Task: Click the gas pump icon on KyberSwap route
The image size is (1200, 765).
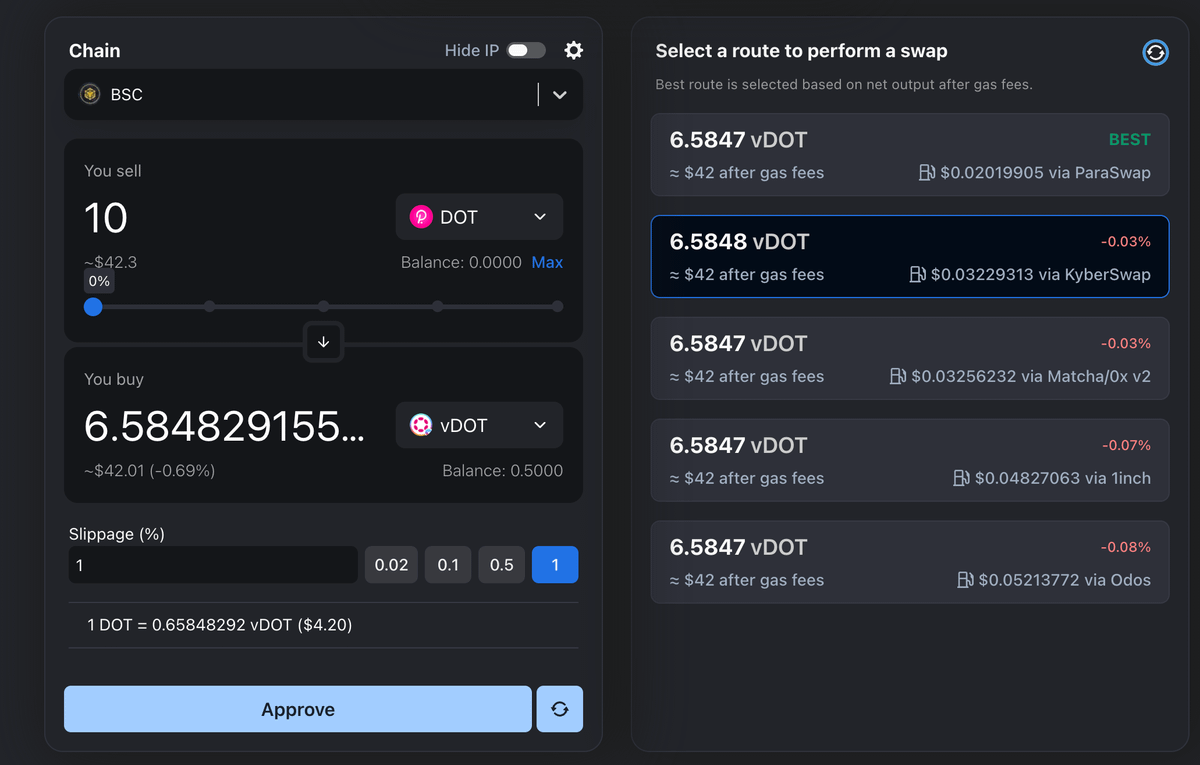Action: point(917,275)
